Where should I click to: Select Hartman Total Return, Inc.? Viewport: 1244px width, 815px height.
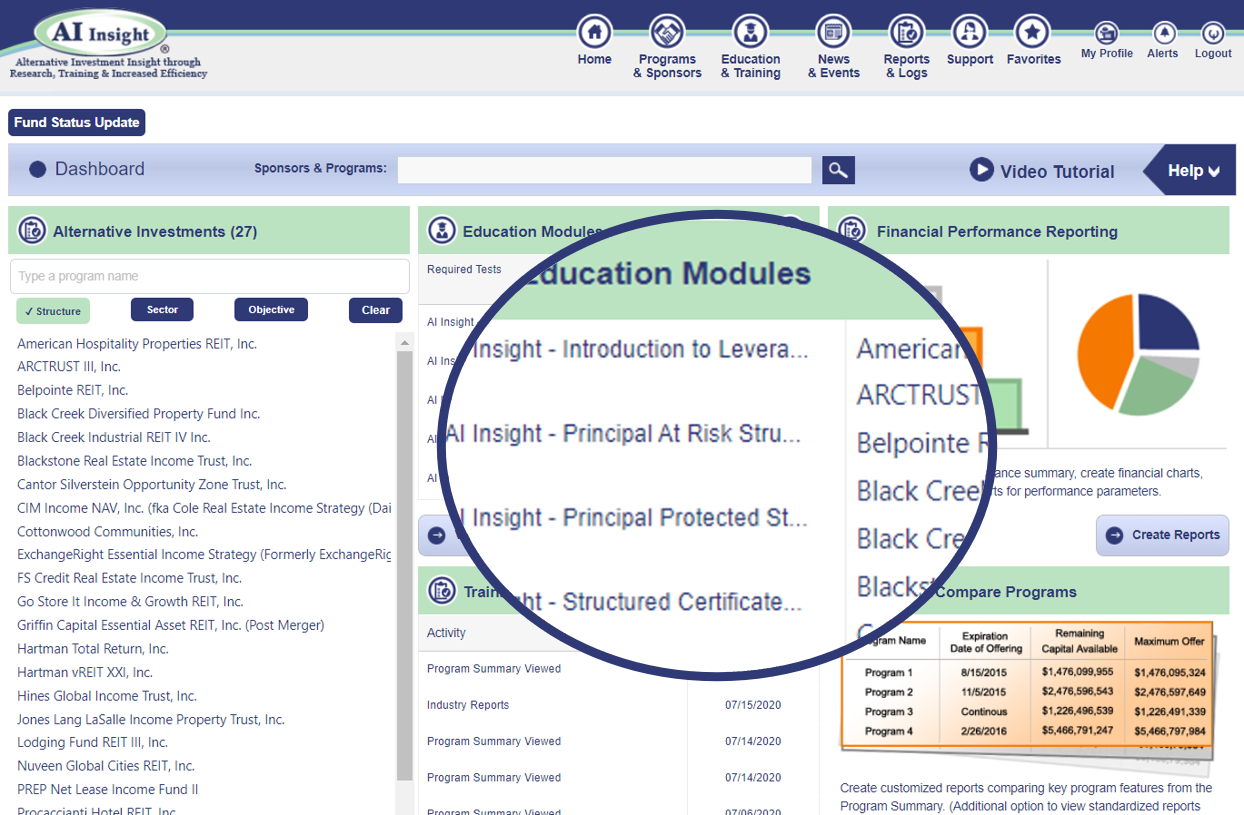[x=93, y=649]
